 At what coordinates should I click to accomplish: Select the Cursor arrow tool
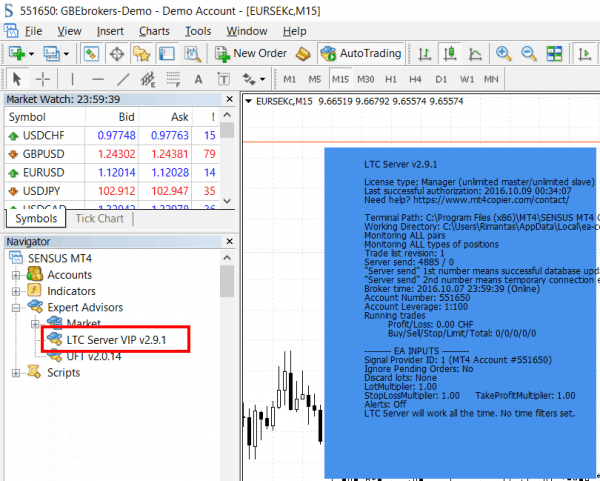click(17, 79)
